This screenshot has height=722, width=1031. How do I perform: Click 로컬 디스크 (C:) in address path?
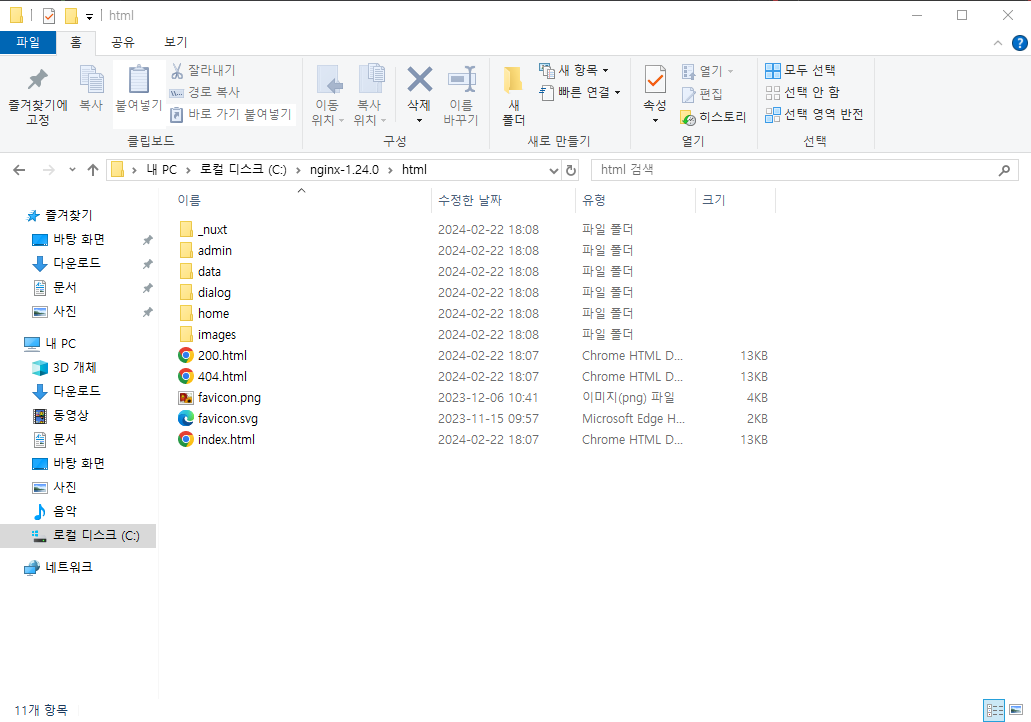tap(243, 170)
